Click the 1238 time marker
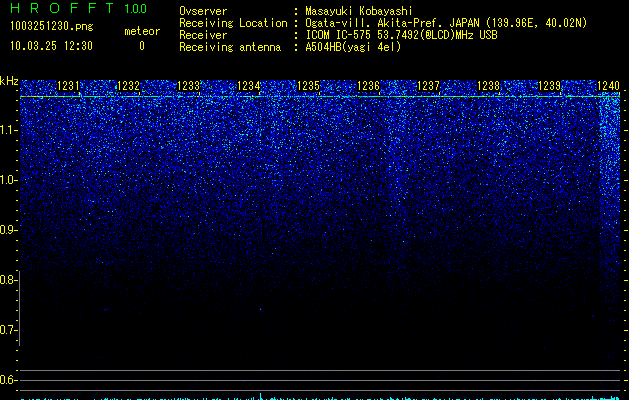629x400 pixels. pyautogui.click(x=489, y=86)
